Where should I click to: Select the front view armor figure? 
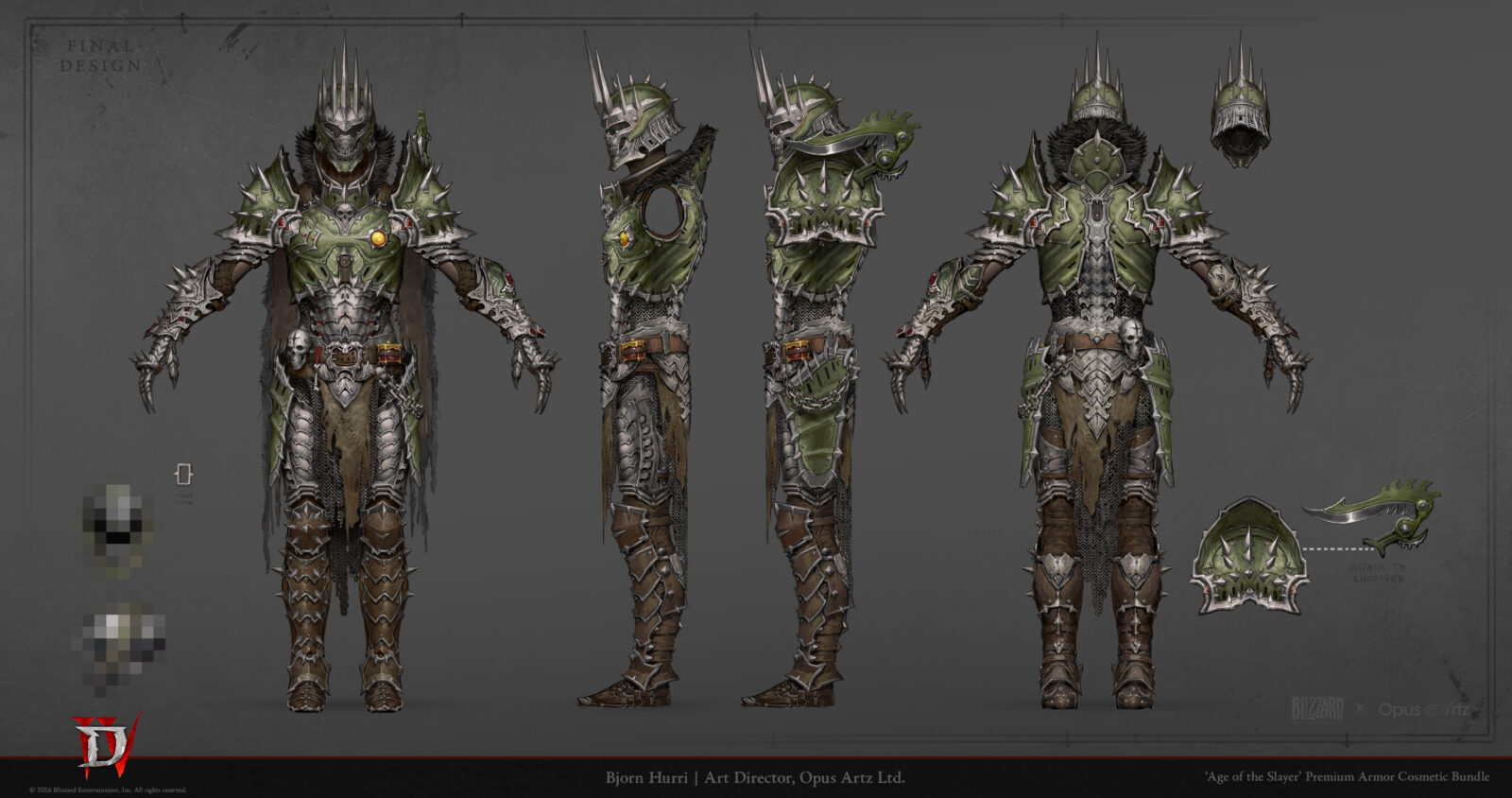tap(345, 373)
